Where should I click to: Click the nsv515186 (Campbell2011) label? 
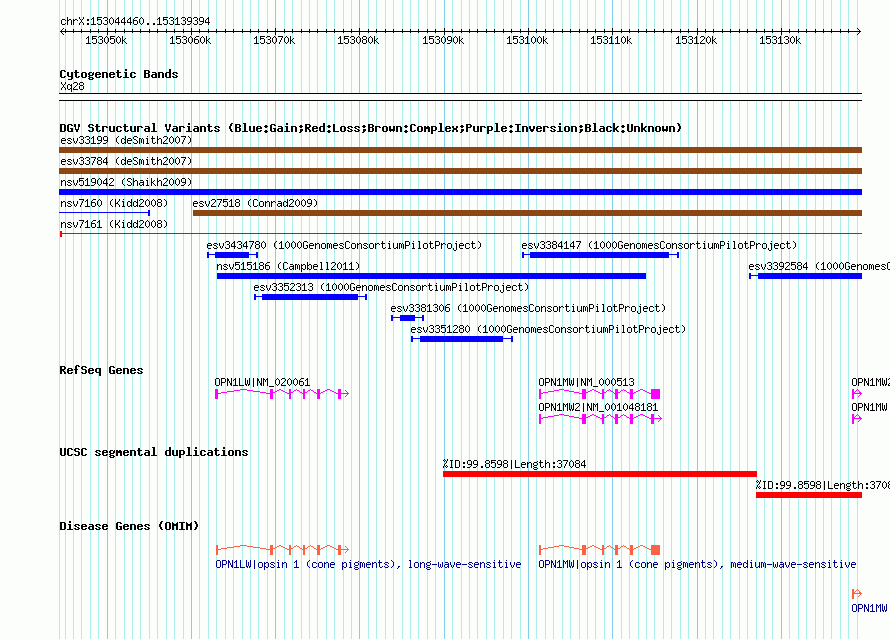(x=288, y=266)
